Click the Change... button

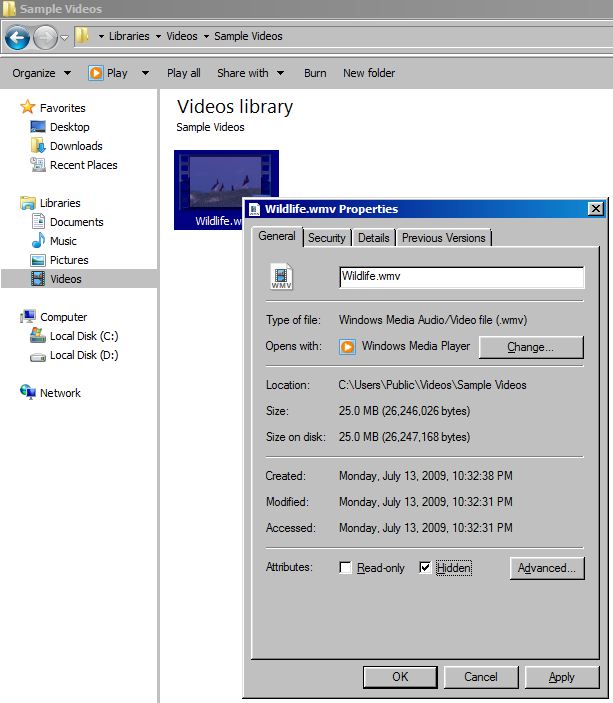(x=531, y=347)
